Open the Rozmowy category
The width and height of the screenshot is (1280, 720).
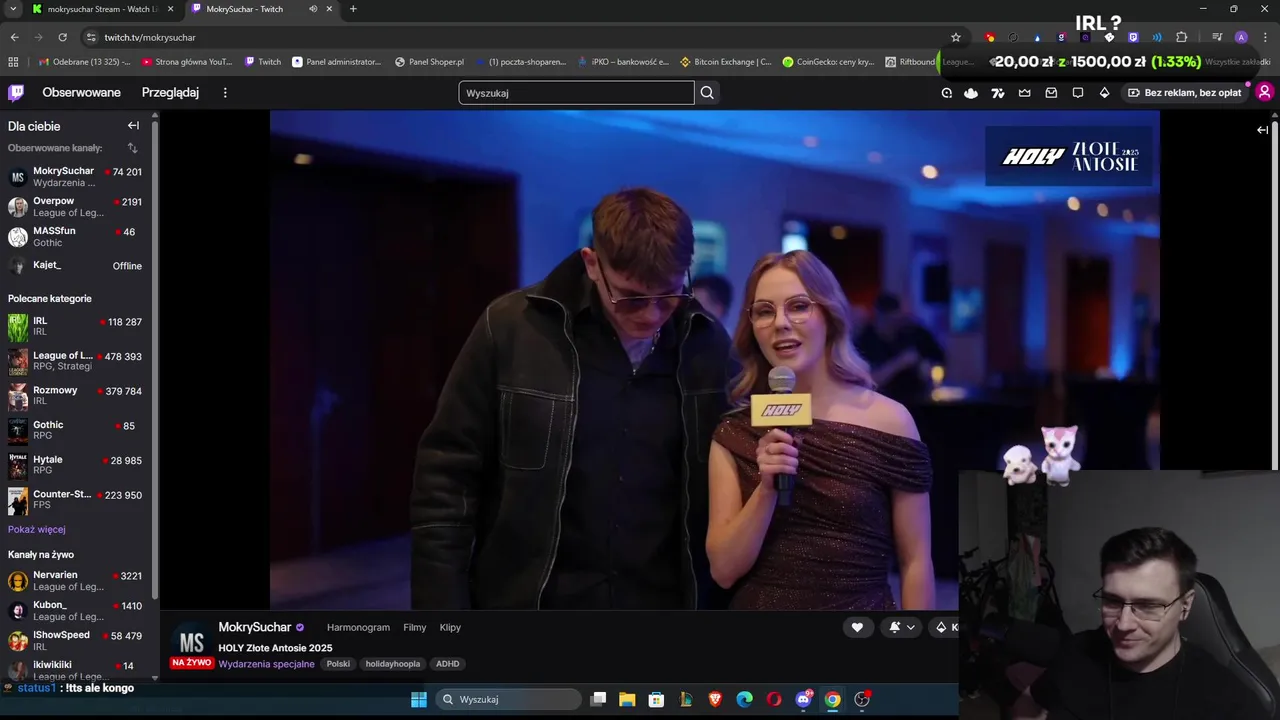point(75,396)
